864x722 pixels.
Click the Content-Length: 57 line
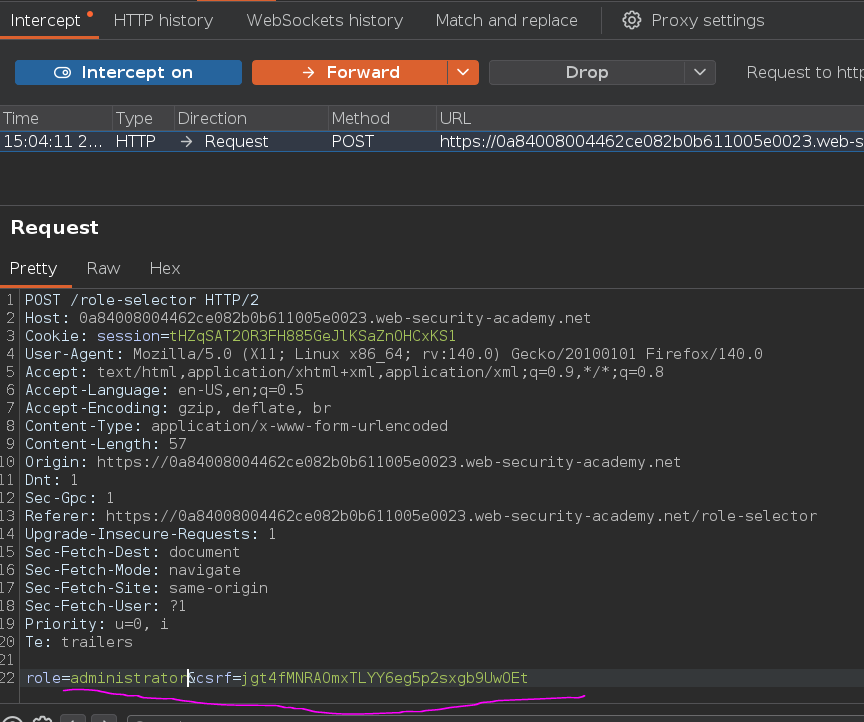(106, 444)
